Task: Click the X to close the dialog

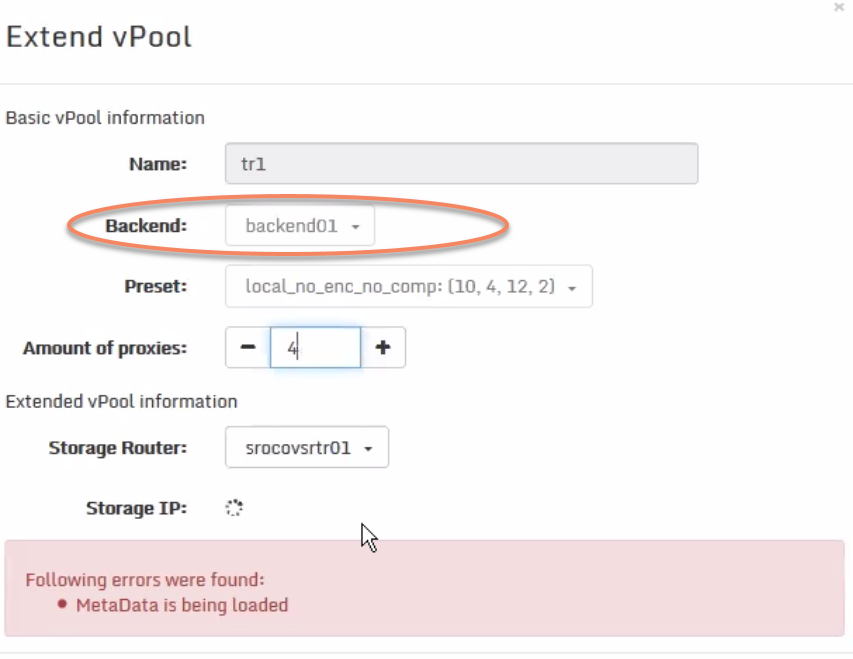Action: [x=839, y=8]
